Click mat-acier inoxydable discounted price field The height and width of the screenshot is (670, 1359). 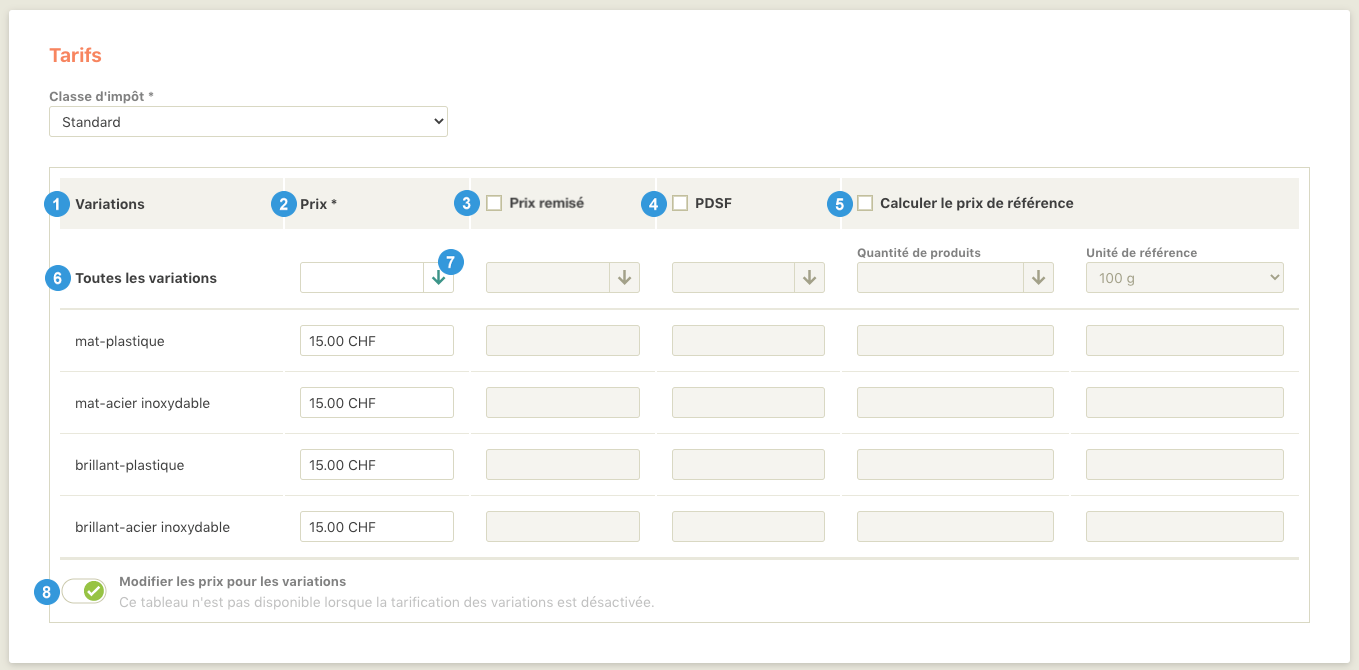pyautogui.click(x=563, y=403)
